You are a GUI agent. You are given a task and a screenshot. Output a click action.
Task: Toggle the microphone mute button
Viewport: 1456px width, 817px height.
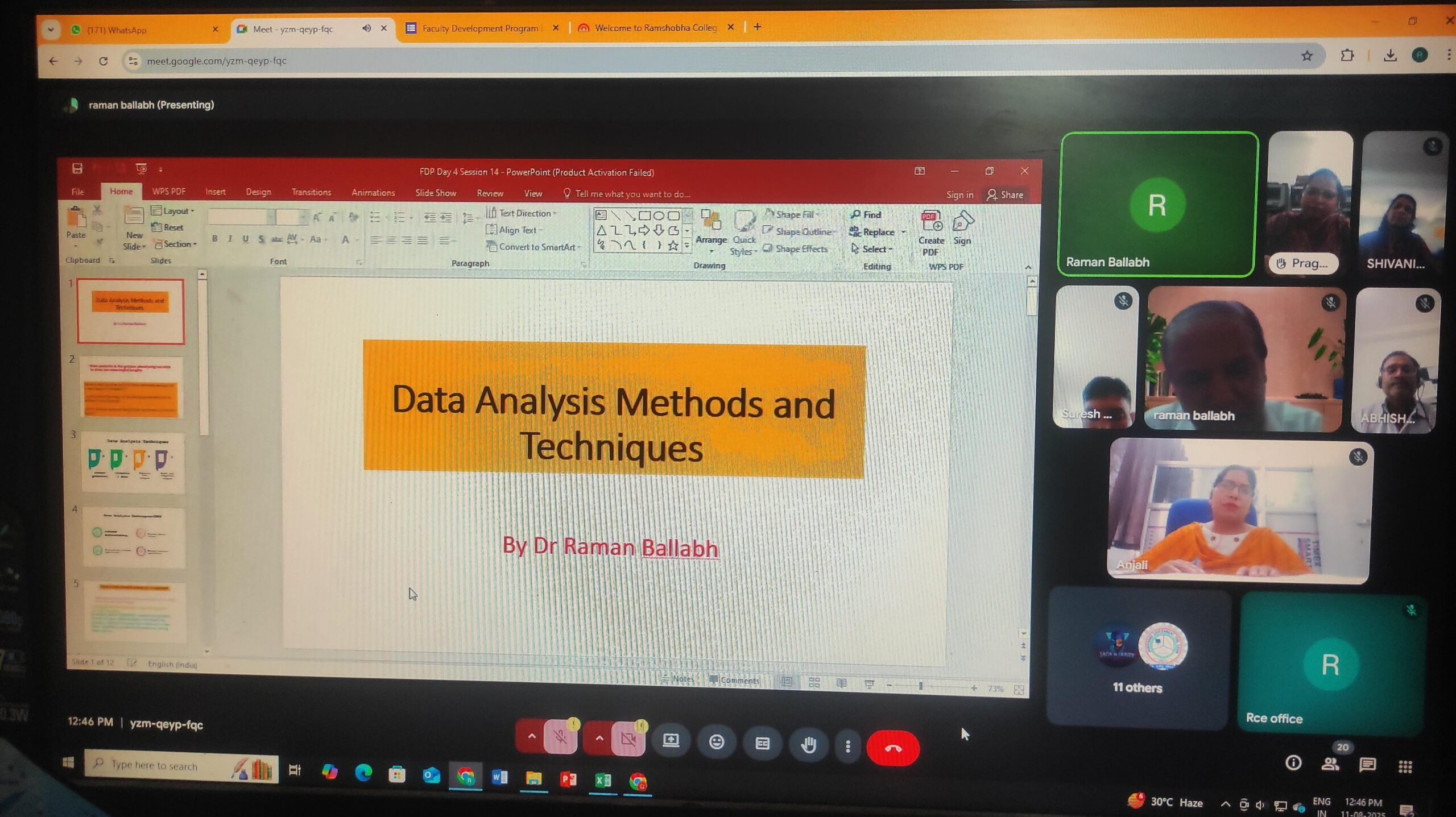coord(560,738)
